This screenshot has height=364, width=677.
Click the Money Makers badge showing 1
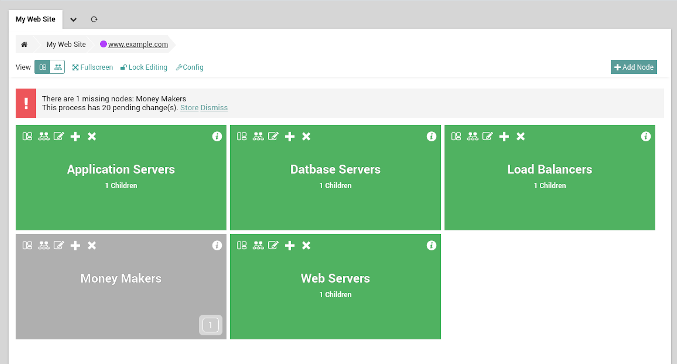(210, 325)
